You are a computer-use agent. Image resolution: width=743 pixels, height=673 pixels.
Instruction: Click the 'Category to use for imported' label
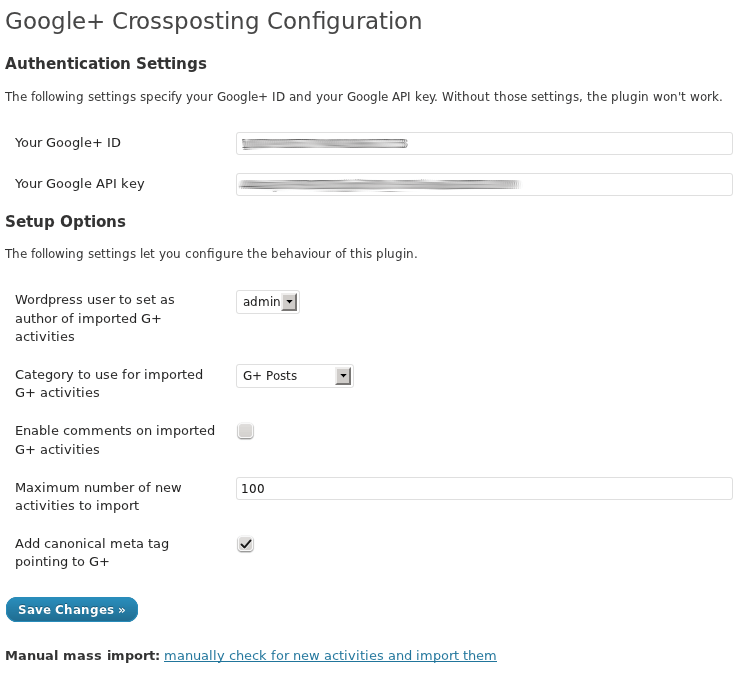[109, 383]
